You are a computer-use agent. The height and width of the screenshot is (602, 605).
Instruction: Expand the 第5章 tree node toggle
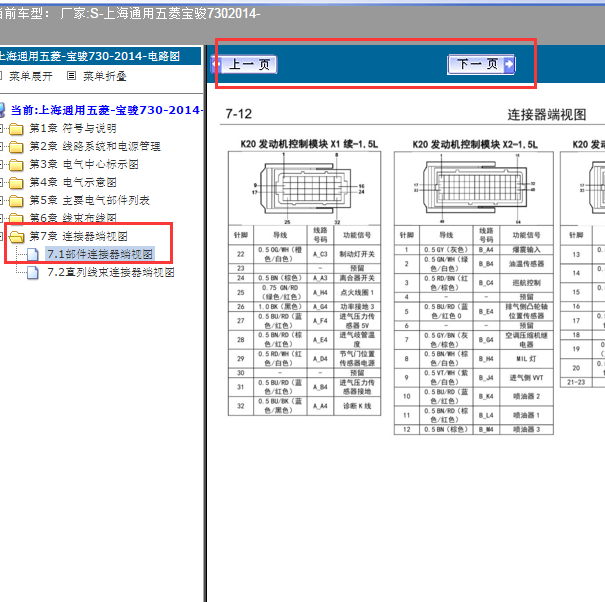[x=1, y=200]
